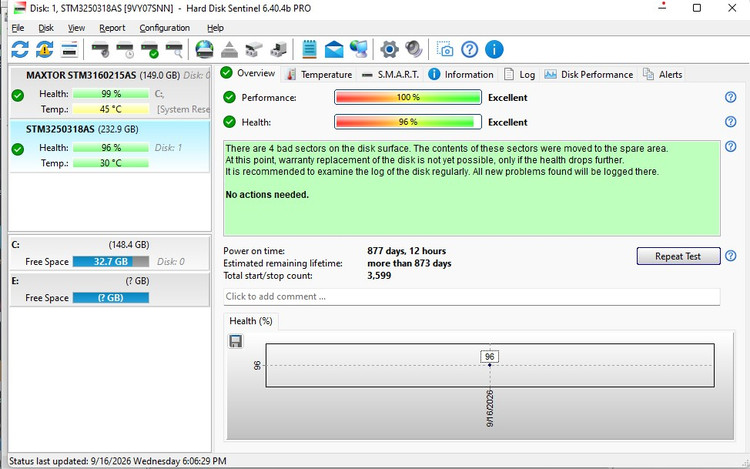Click the red-and-blue striped disk panel icon

pos(69,49)
